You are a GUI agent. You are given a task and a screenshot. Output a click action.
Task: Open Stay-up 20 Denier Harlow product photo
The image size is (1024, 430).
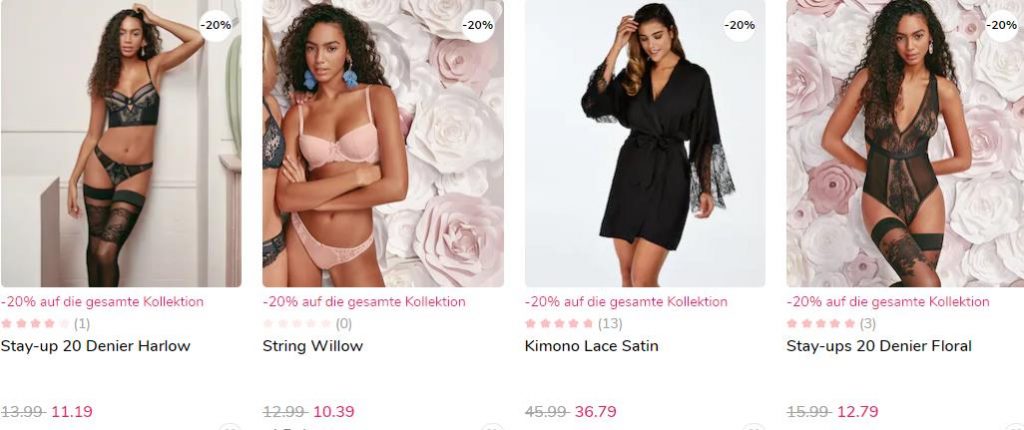121,143
